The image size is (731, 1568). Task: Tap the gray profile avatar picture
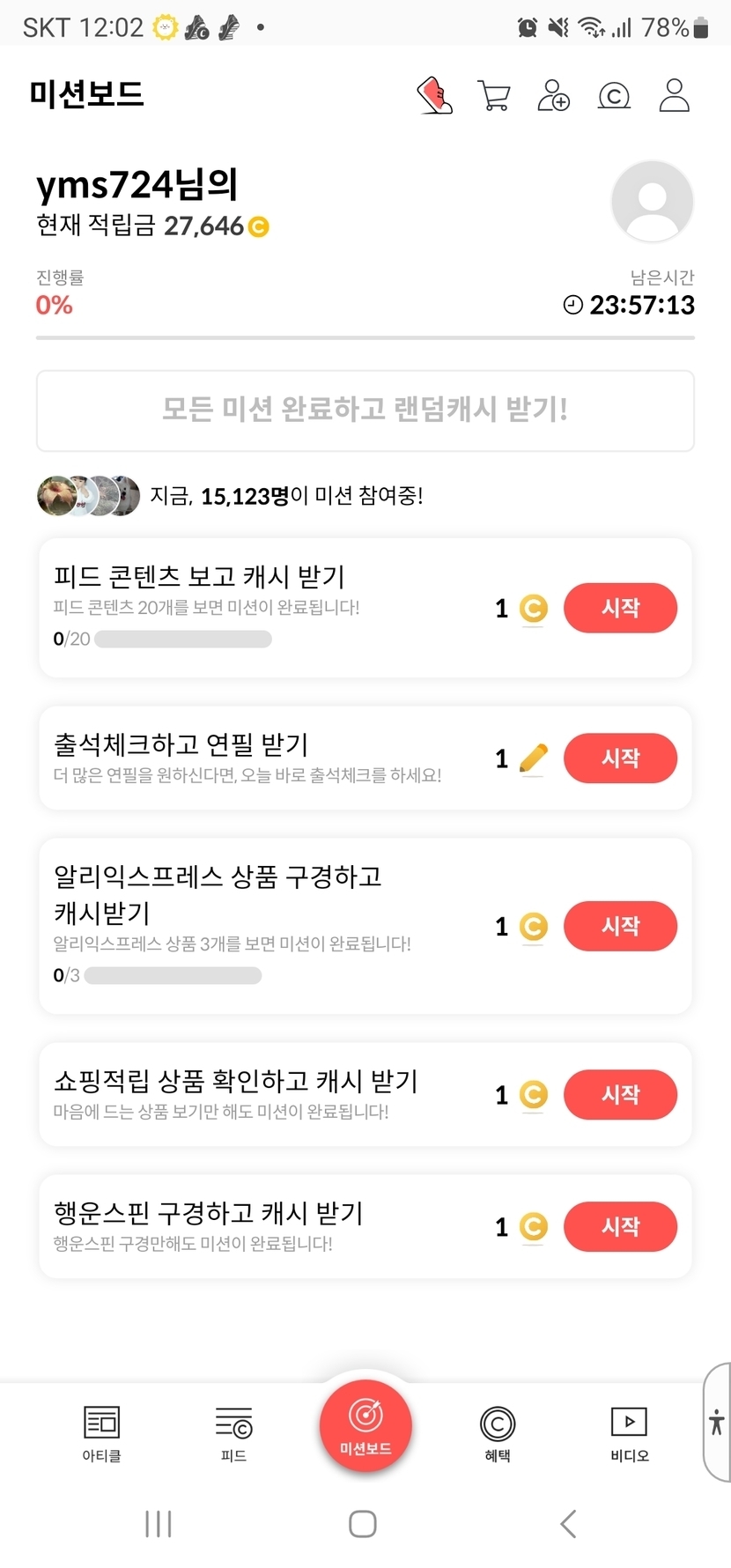pyautogui.click(x=652, y=201)
